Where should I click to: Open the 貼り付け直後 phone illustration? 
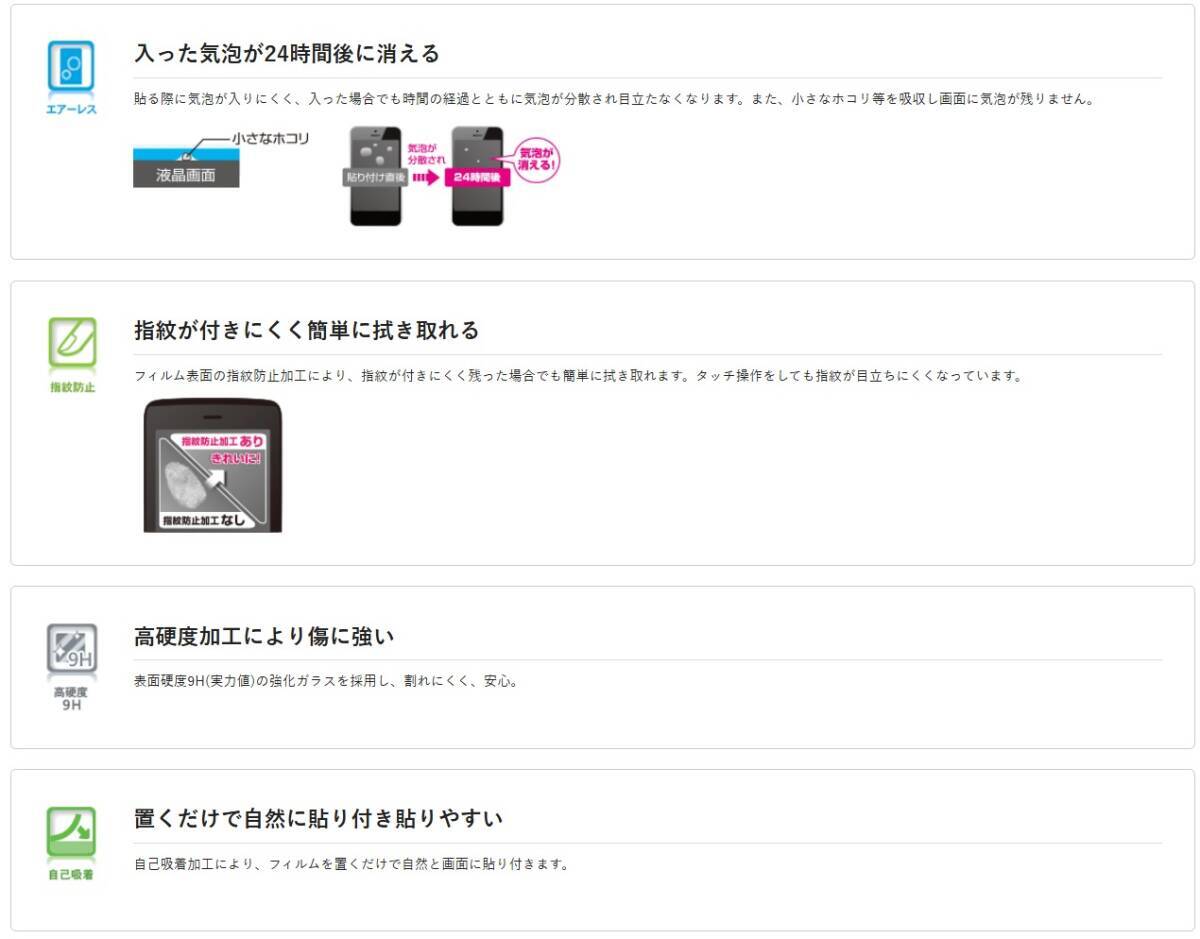(375, 176)
